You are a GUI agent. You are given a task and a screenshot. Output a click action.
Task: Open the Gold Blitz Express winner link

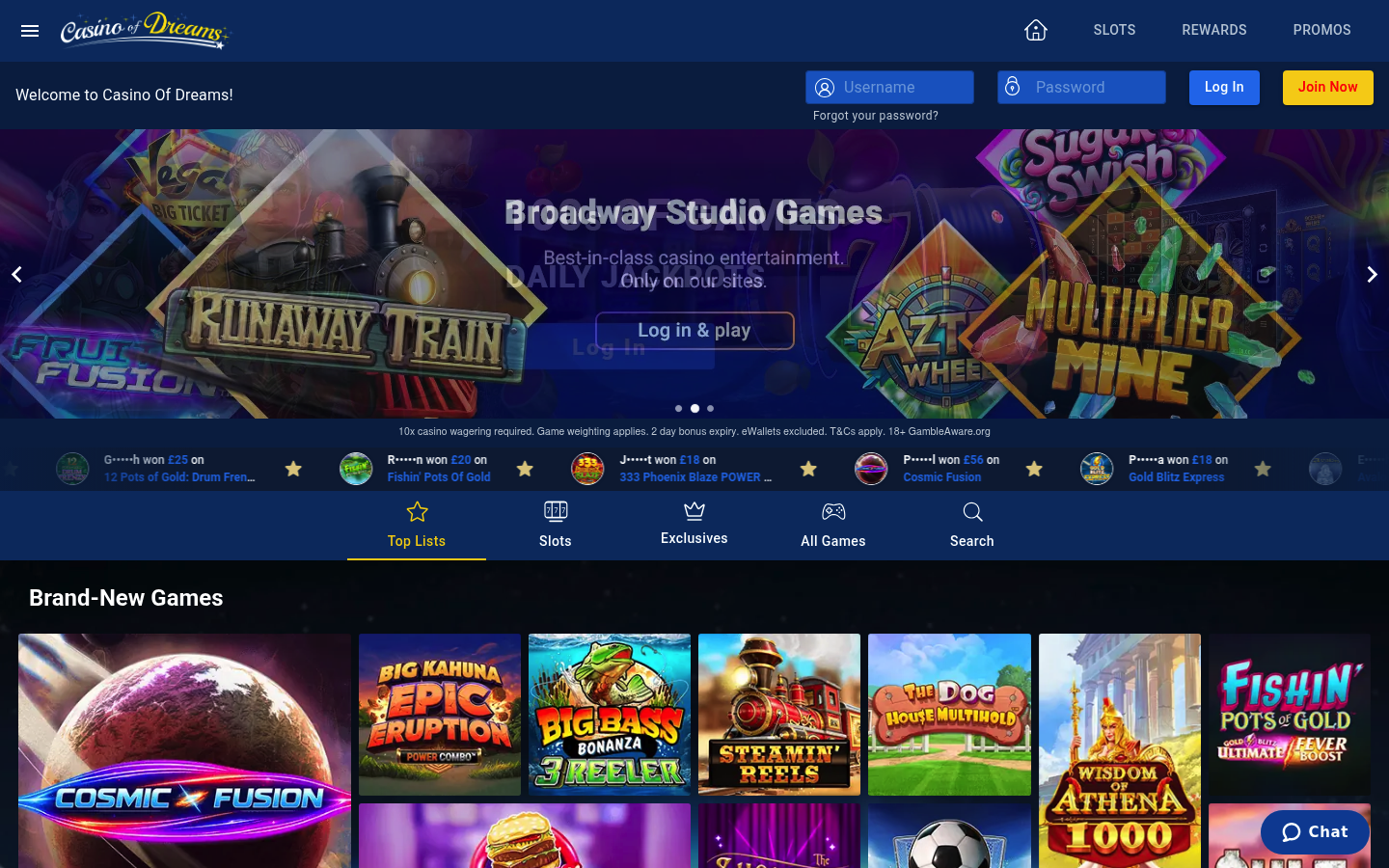point(1176,477)
